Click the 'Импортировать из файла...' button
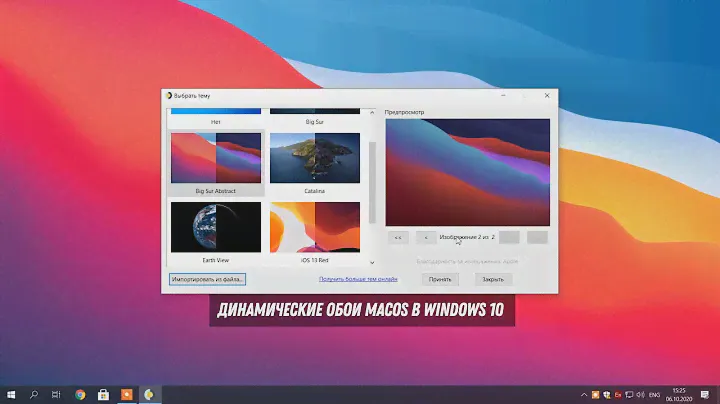Screen dimensions: 720x404 click(207, 279)
